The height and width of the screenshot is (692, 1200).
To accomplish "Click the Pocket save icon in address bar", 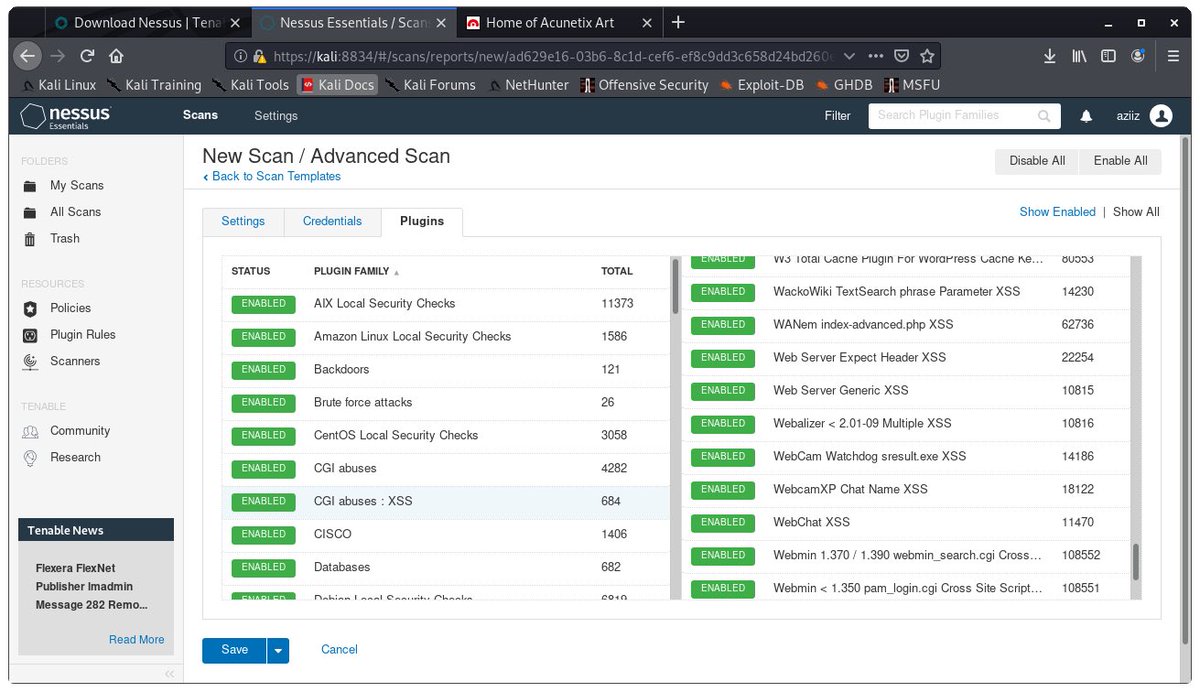I will (x=901, y=57).
